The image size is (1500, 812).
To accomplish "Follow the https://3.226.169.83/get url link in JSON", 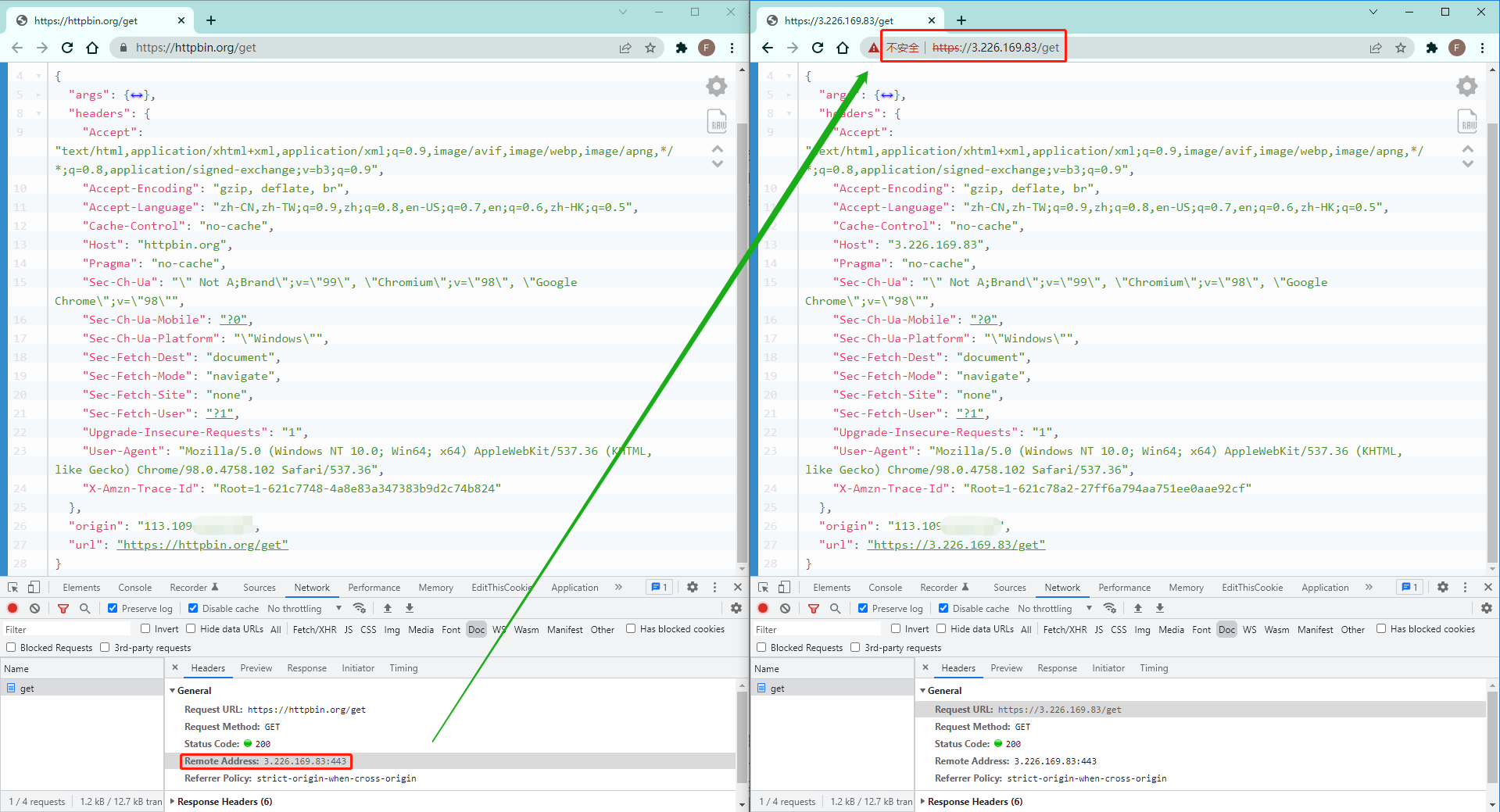I will 956,545.
